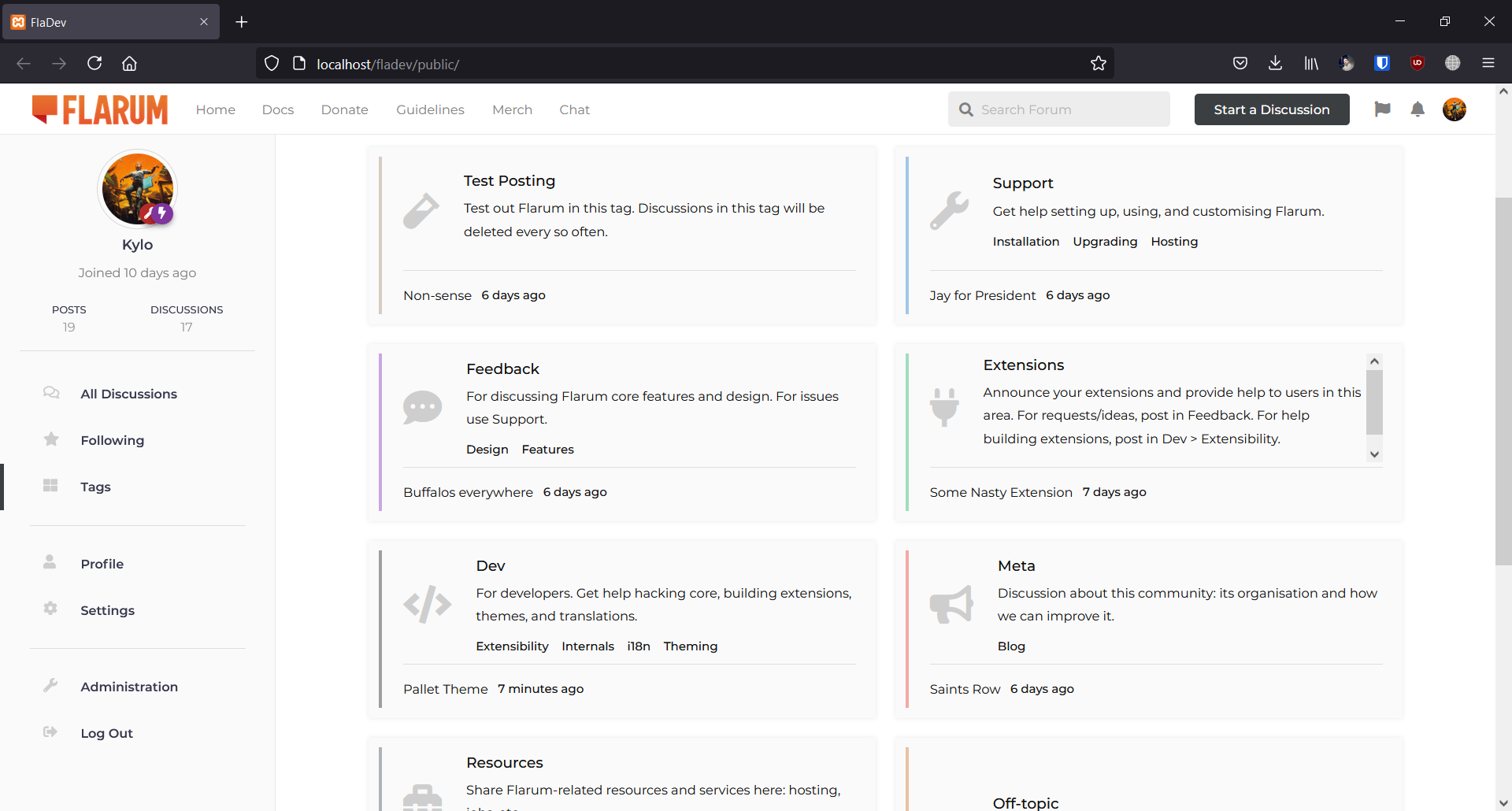Open the Some Nasty Extension discussion

tap(1001, 492)
